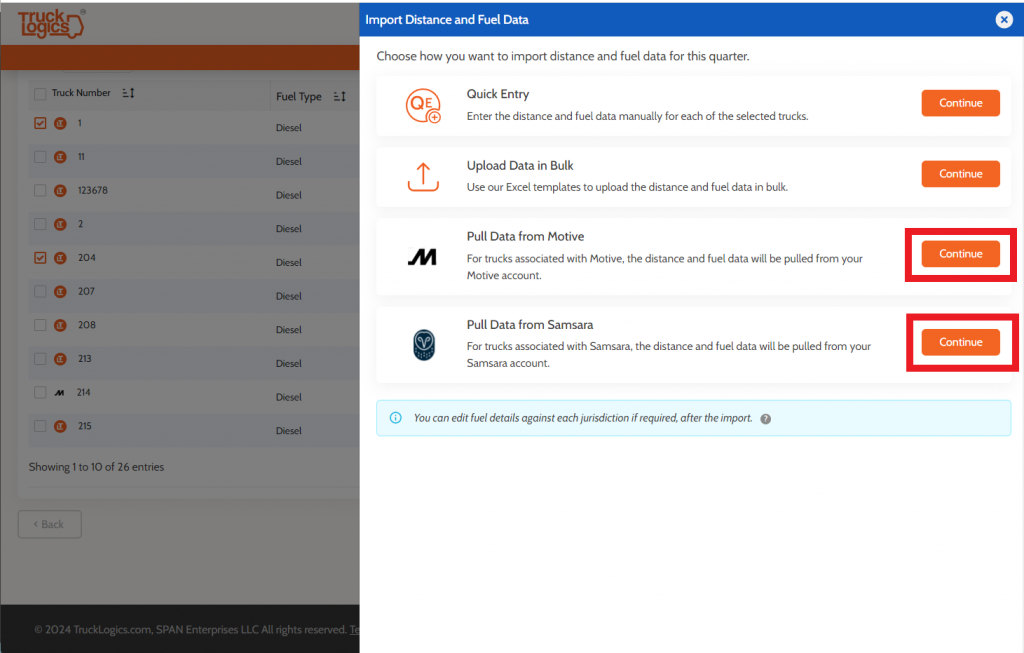The height and width of the screenshot is (653, 1024).
Task: Click the Quick Entry heading
Action: click(x=498, y=94)
